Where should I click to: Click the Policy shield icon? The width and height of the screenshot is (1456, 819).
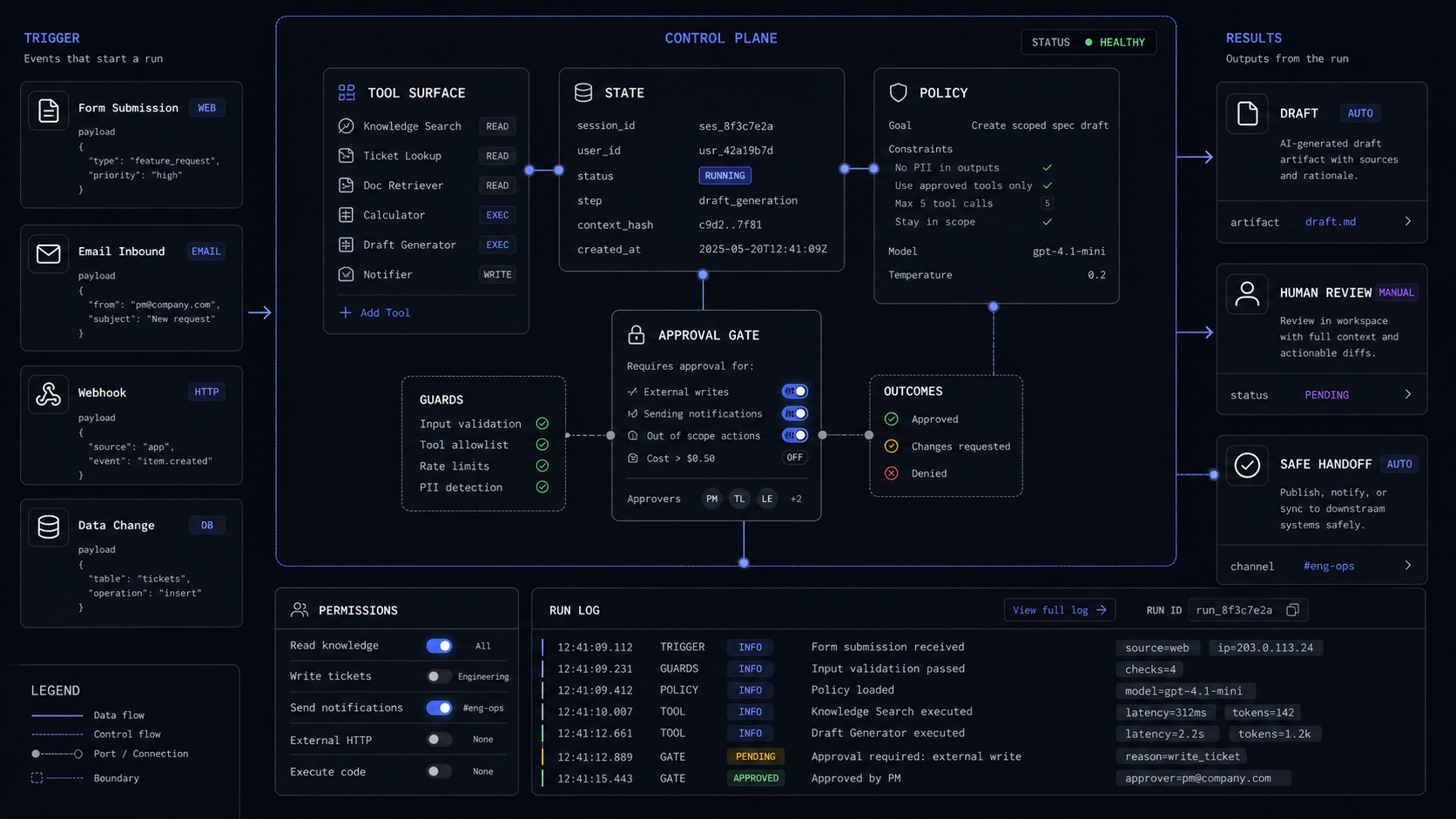[899, 92]
